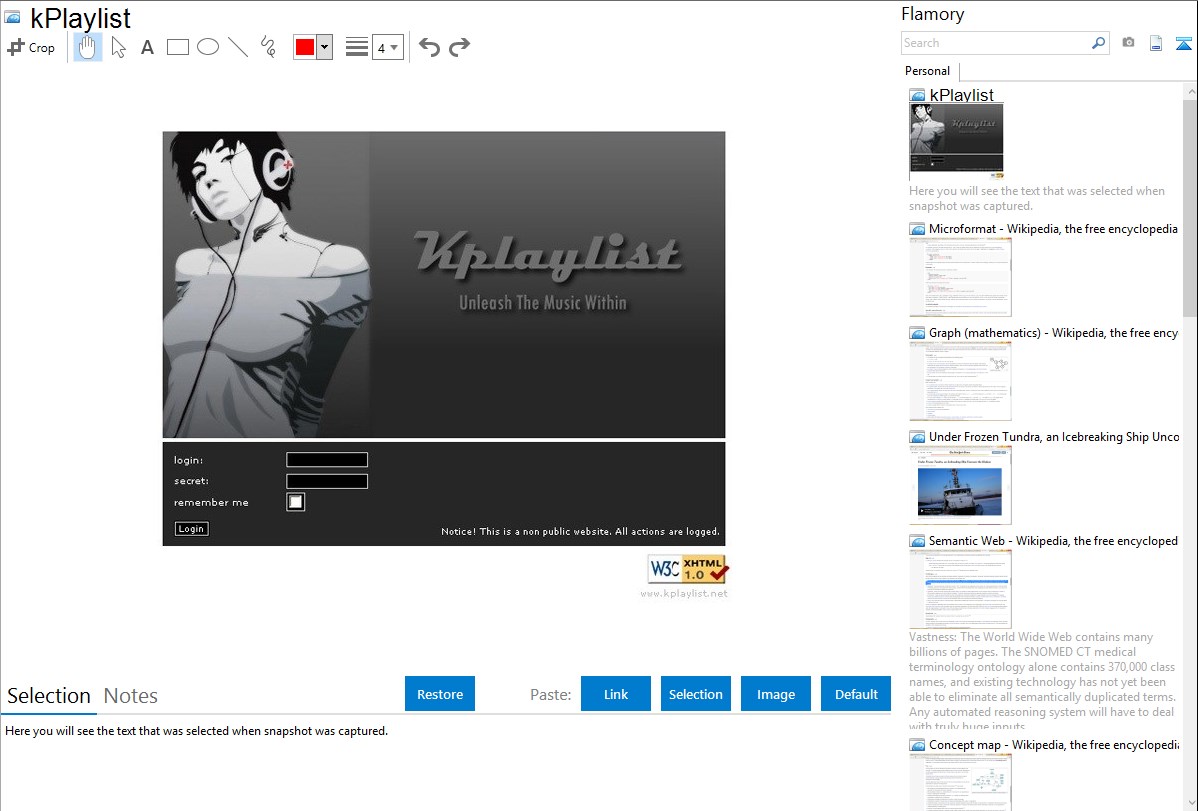Open the Selection tab
This screenshot has height=811, width=1198.
click(49, 696)
